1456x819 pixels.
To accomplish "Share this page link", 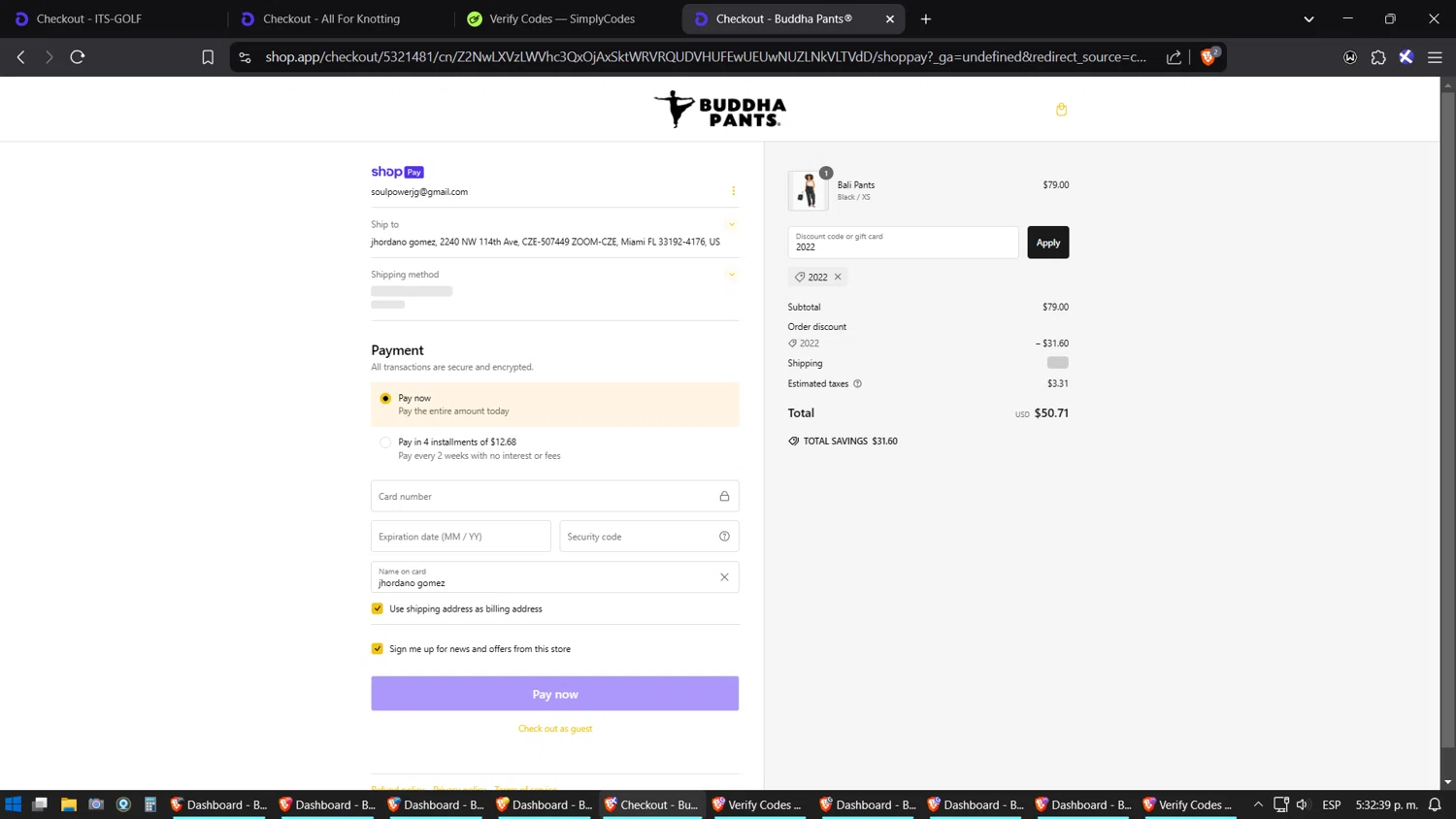I will (1174, 57).
